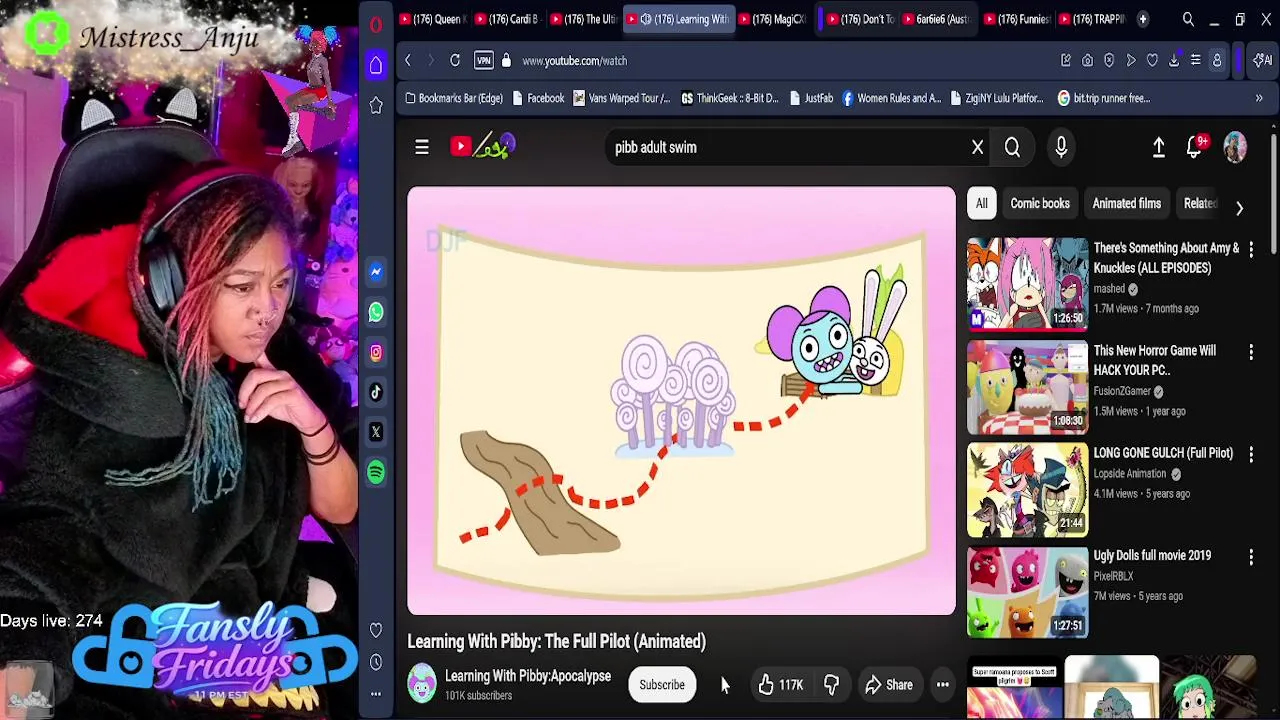
Task: Open Messenger in the sidebar
Action: pos(376,272)
